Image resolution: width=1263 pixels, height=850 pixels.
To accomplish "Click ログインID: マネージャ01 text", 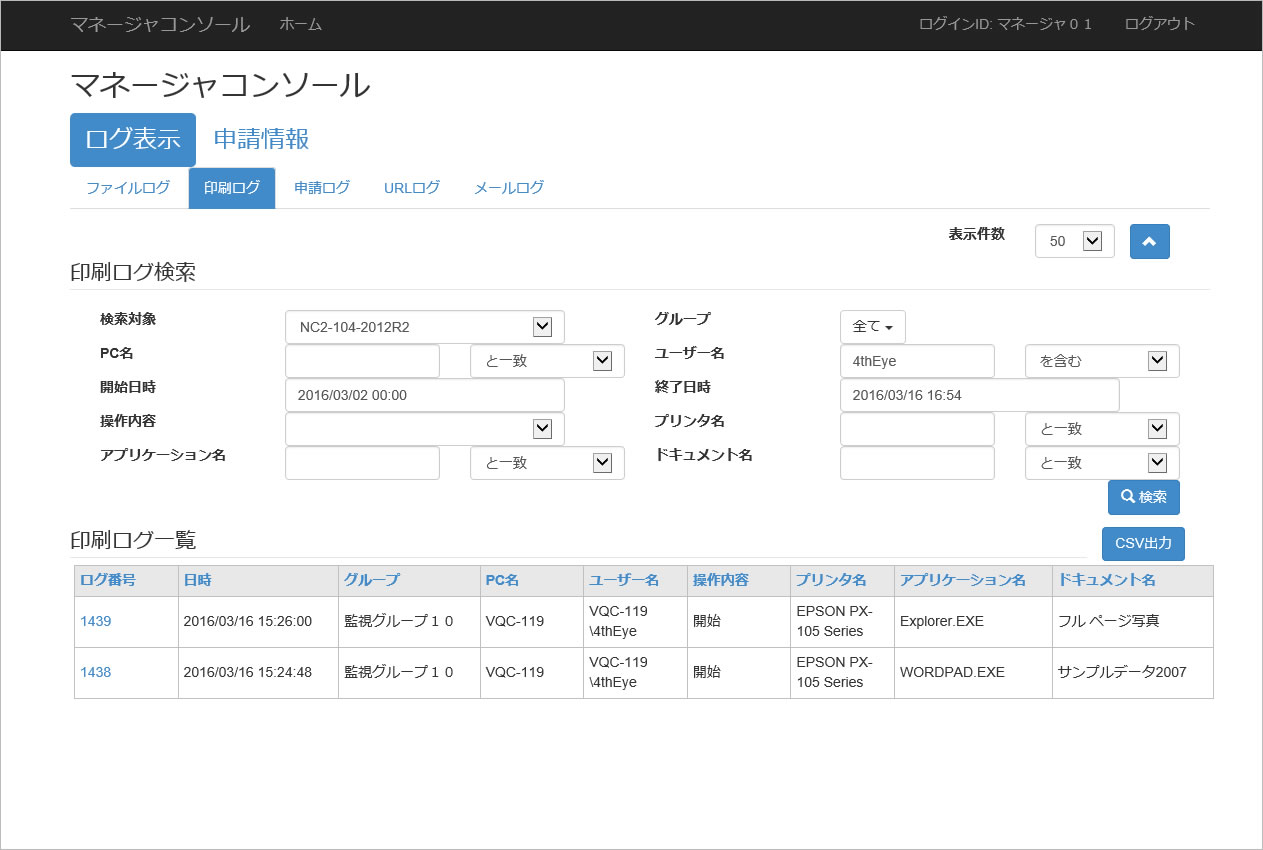I will [x=1005, y=24].
